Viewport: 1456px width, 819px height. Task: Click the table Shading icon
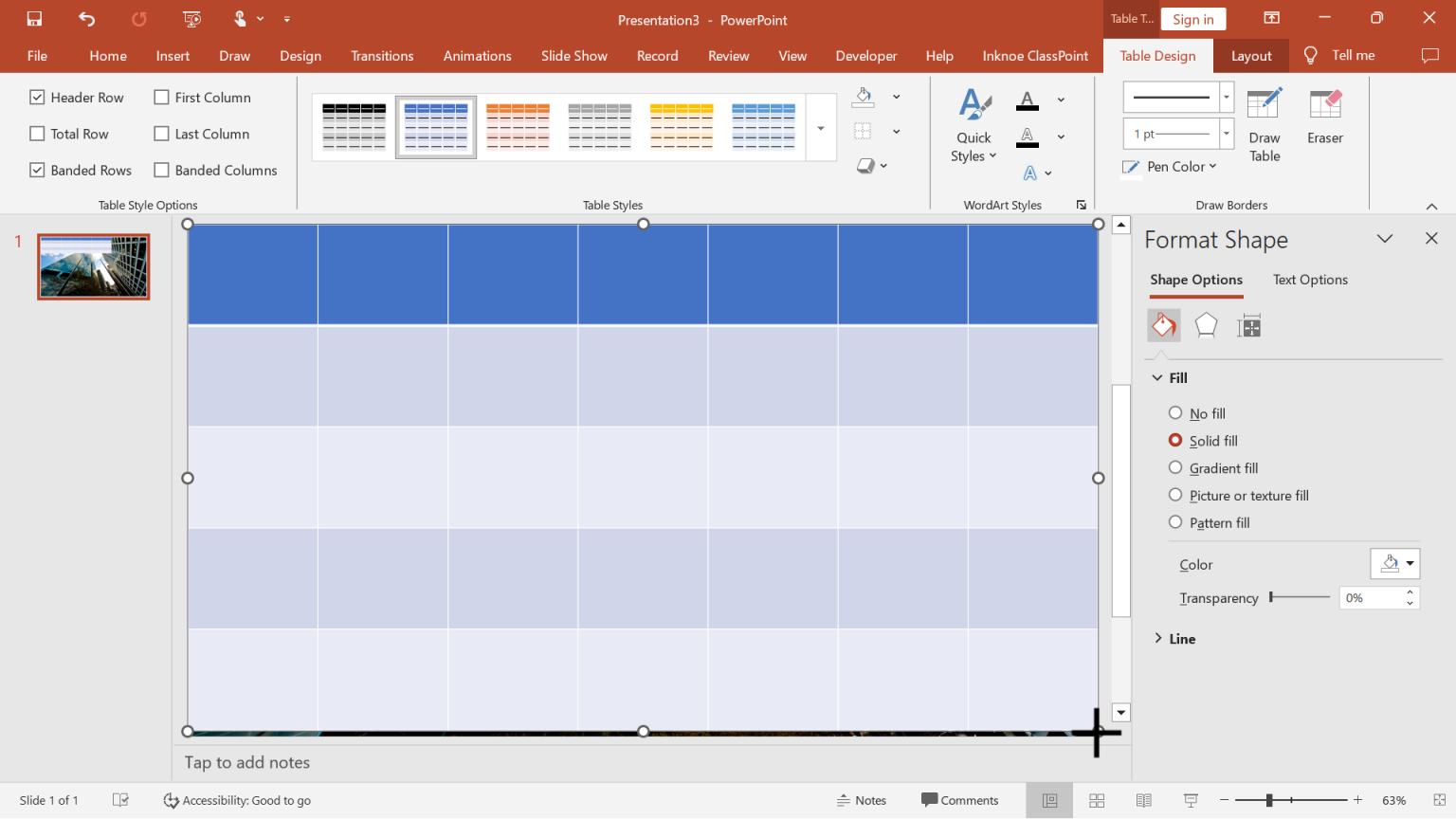pos(864,96)
